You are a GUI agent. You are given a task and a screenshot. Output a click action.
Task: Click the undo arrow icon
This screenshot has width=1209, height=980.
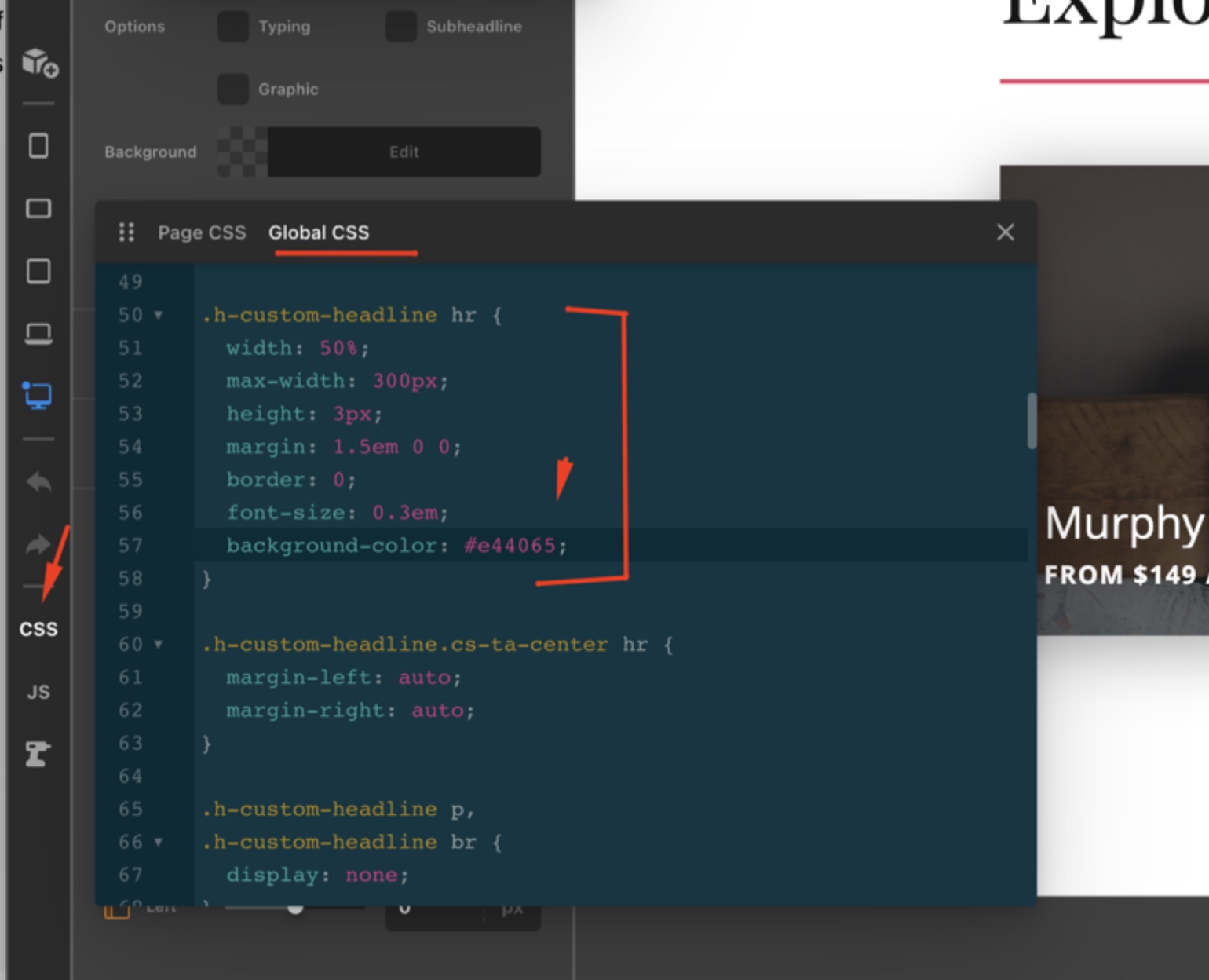click(x=38, y=481)
